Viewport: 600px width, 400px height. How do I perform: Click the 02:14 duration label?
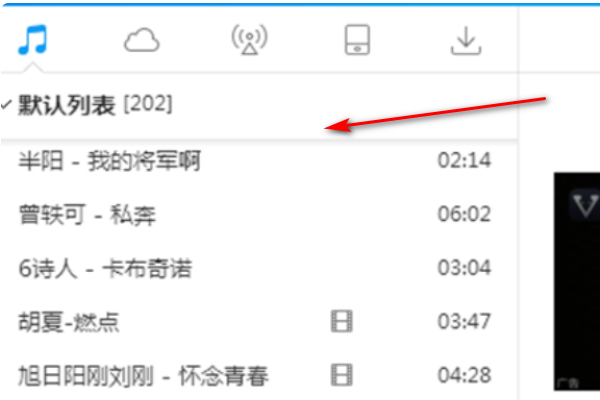(x=464, y=160)
